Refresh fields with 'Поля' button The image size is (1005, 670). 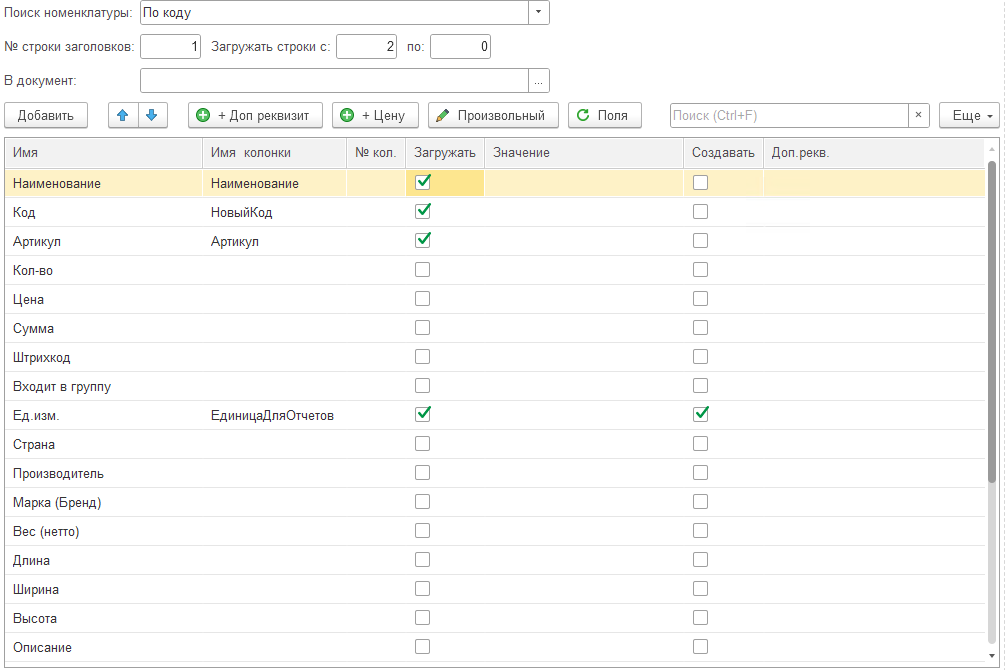pos(604,115)
